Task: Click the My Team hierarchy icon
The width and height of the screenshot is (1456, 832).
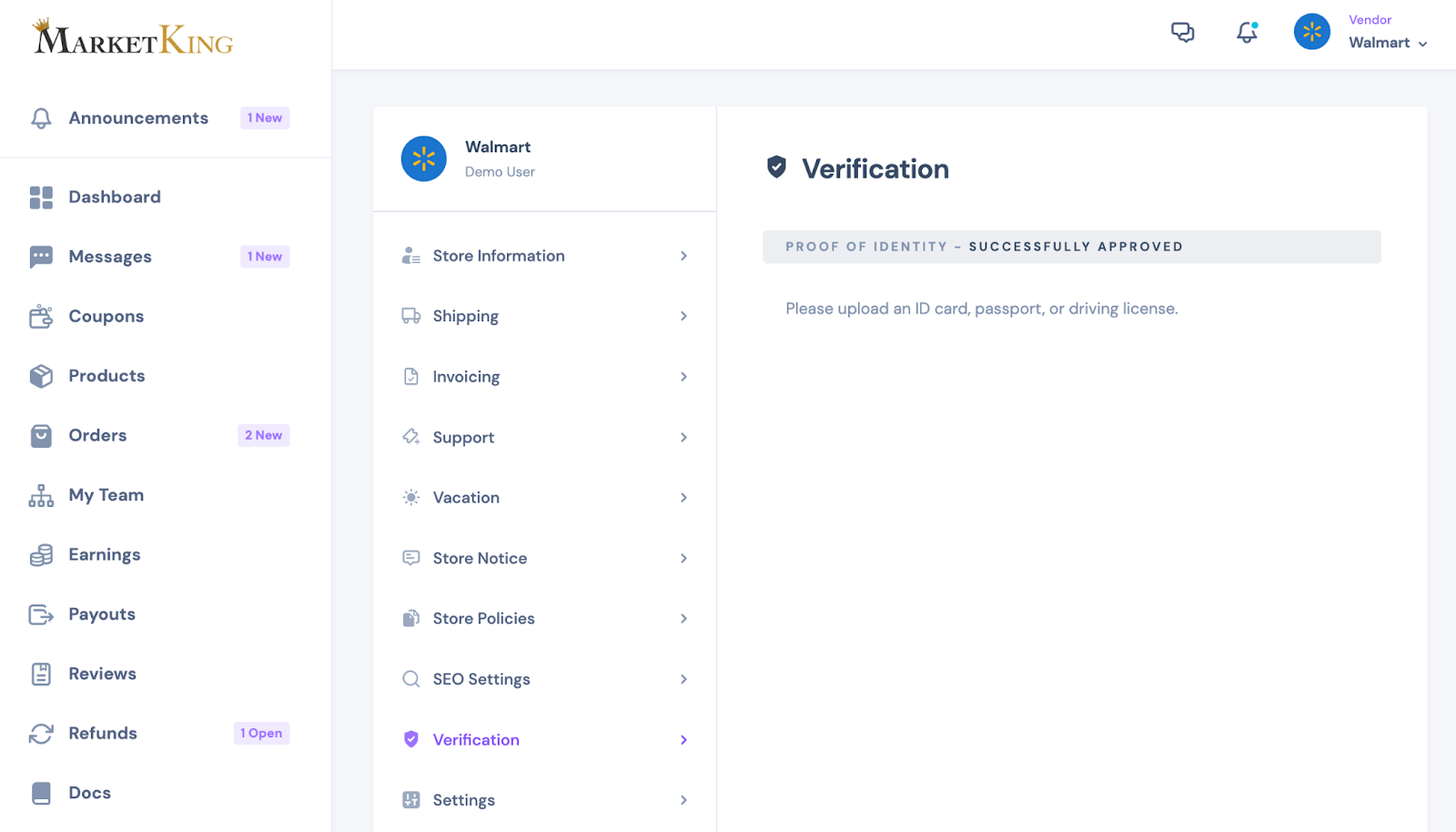Action: point(41,495)
